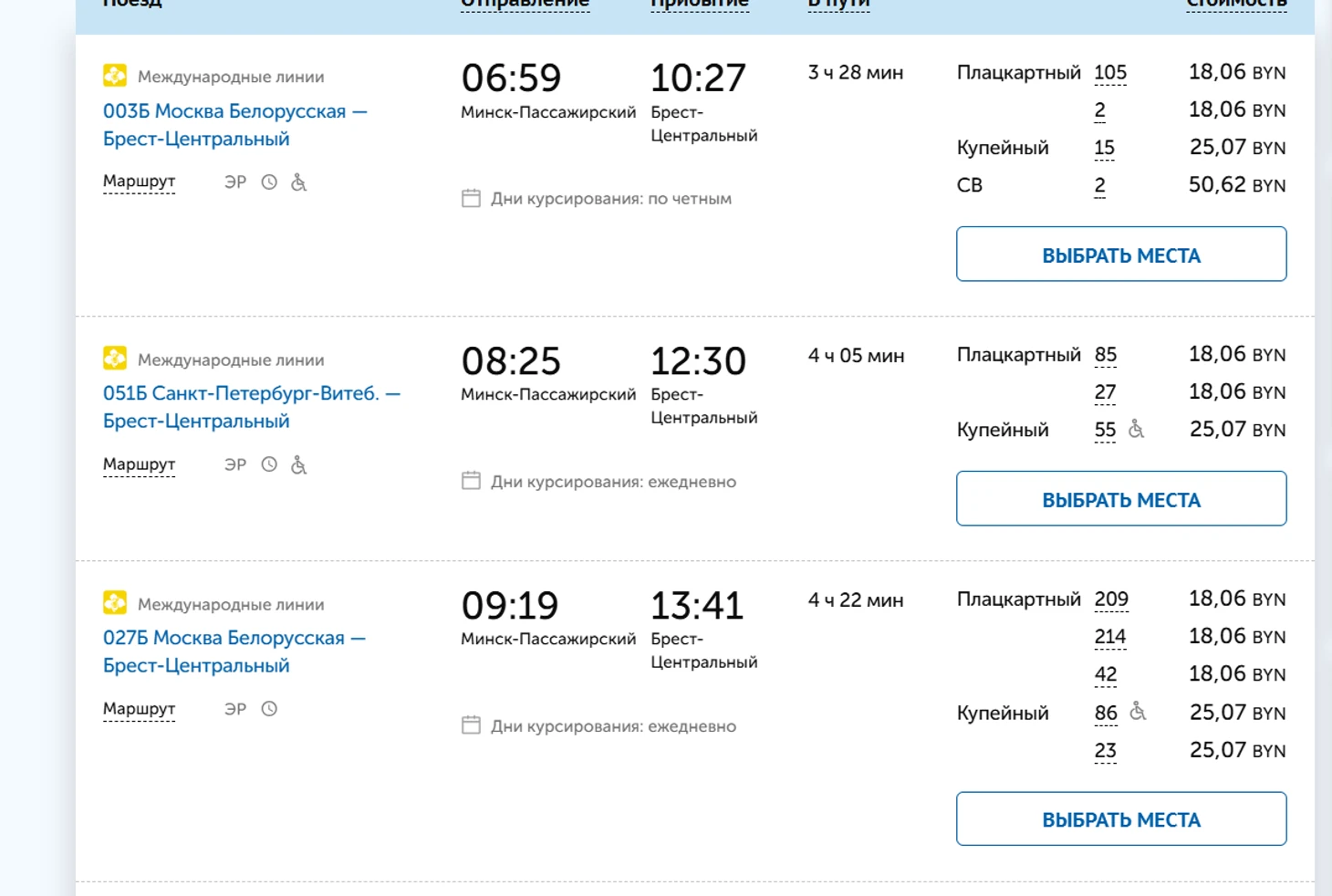Open train 051Б Санкт-Петербург-Витеб. link
Image resolution: width=1332 pixels, height=896 pixels.
[252, 407]
